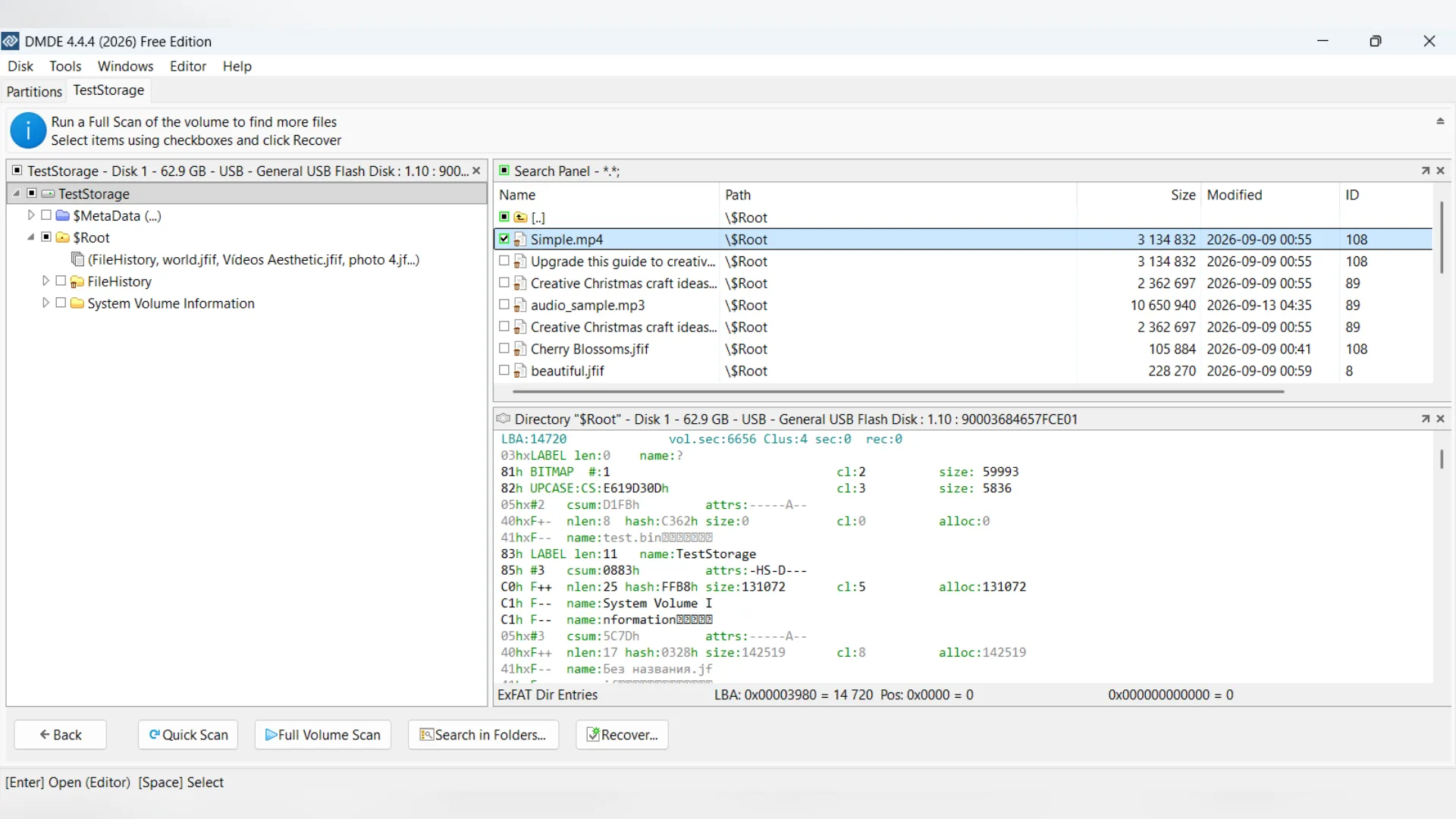Screen dimensions: 1456x819
Task: Start a Full Volume Scan
Action: tap(323, 735)
